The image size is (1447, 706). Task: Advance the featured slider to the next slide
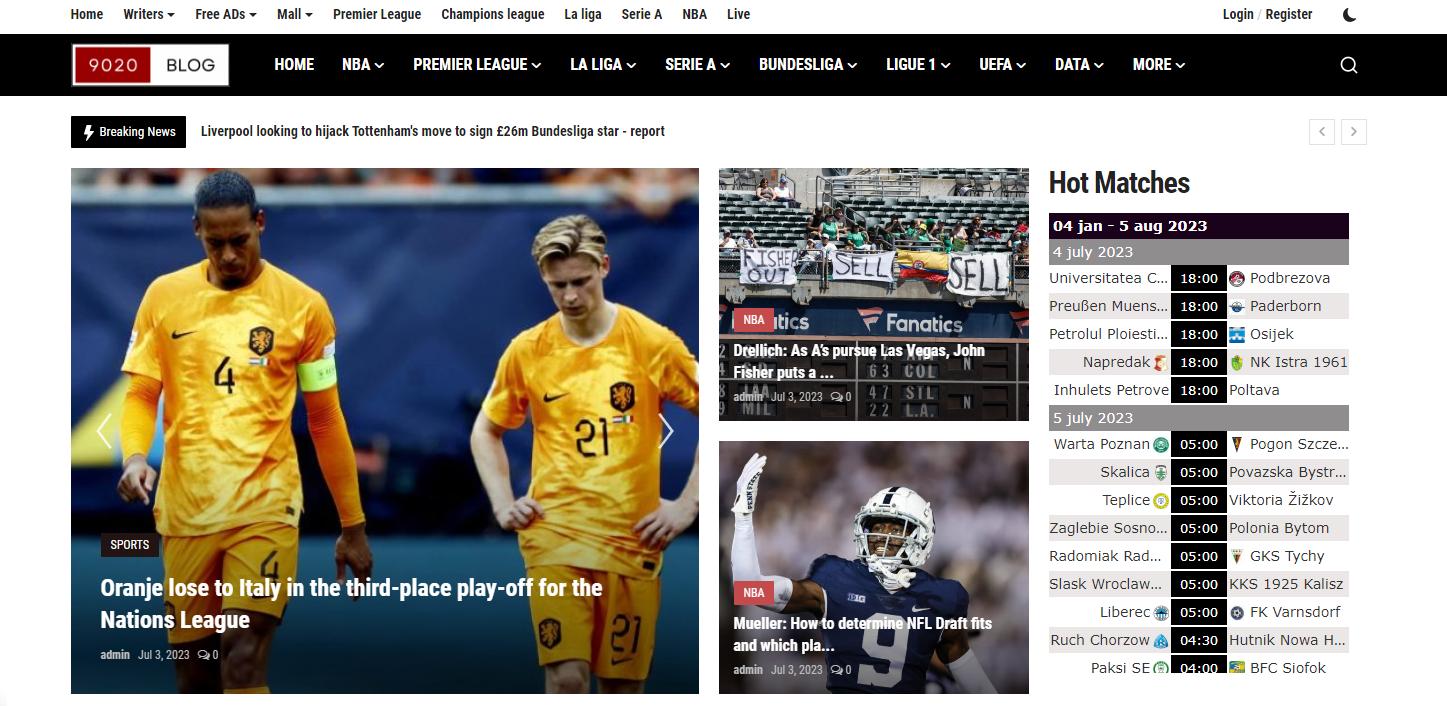[666, 431]
